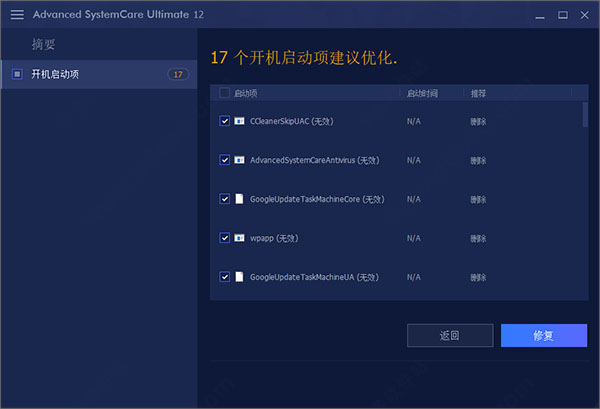Open 删除 recommendation for CCleanerSkipUAC

[478, 122]
